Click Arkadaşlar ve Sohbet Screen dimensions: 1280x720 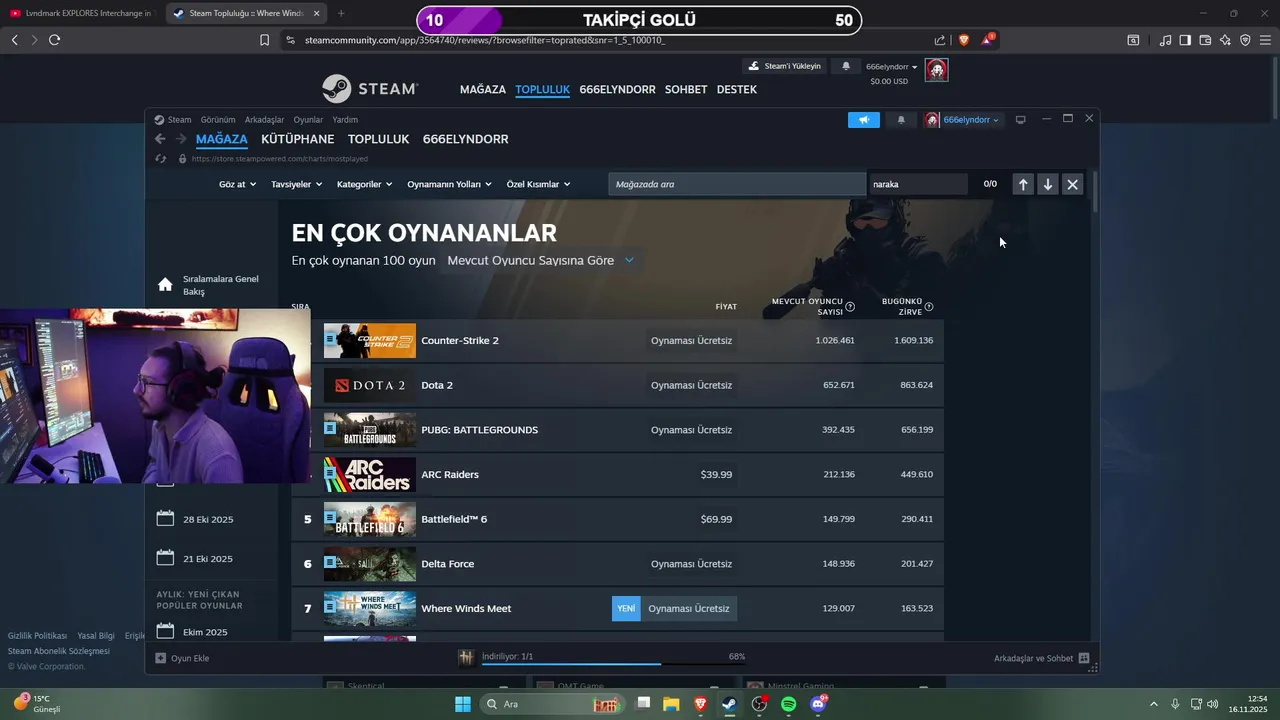tap(1033, 658)
